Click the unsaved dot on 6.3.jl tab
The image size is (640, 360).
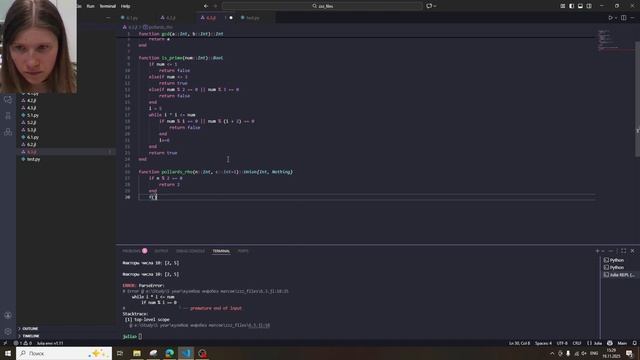[231, 18]
